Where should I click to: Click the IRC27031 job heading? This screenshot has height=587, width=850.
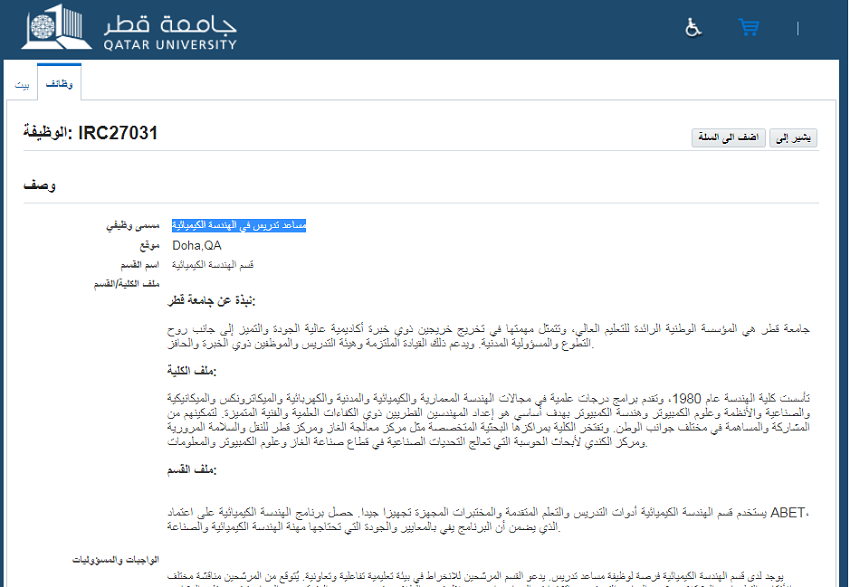click(91, 133)
